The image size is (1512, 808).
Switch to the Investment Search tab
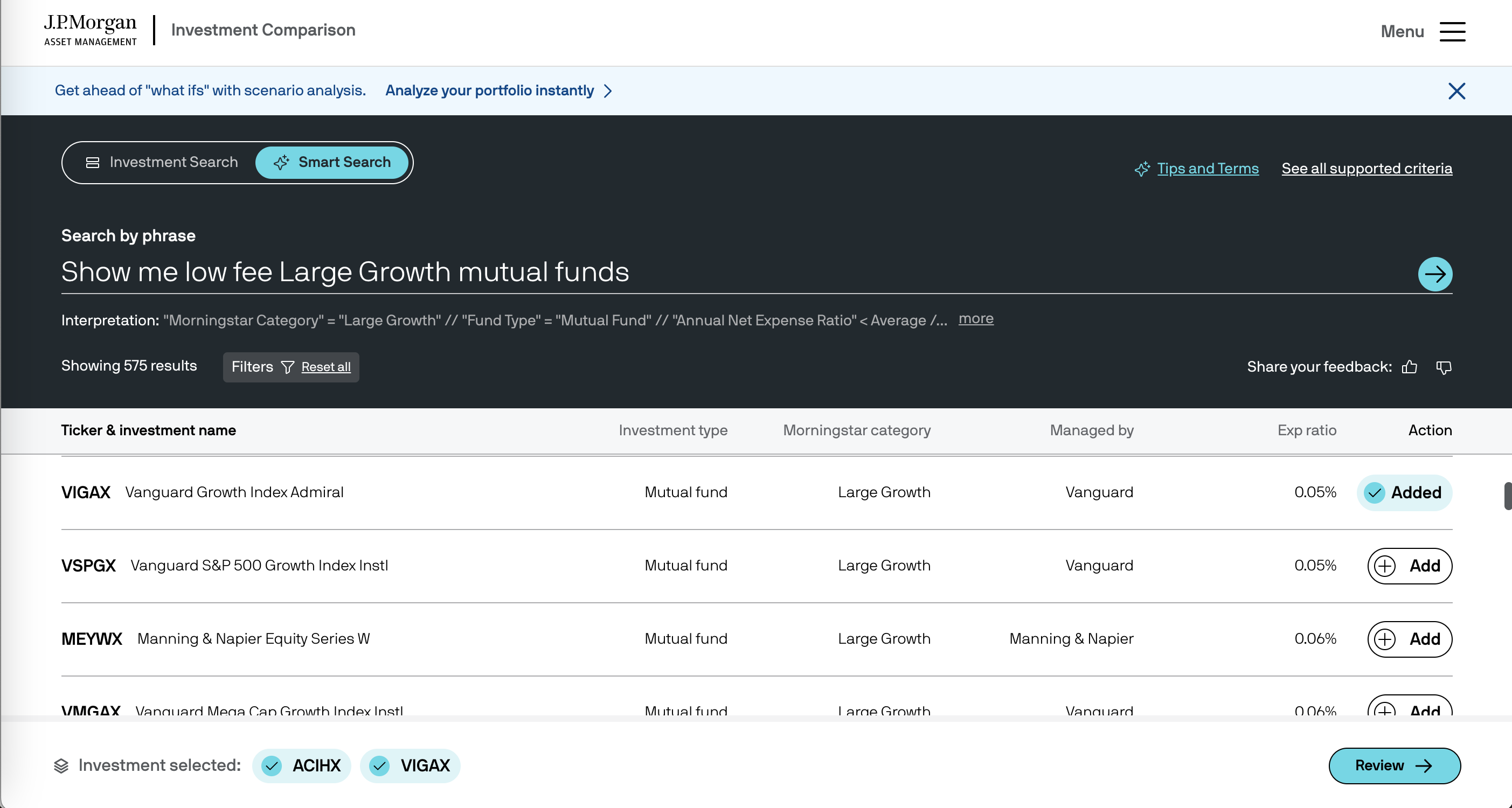click(162, 163)
